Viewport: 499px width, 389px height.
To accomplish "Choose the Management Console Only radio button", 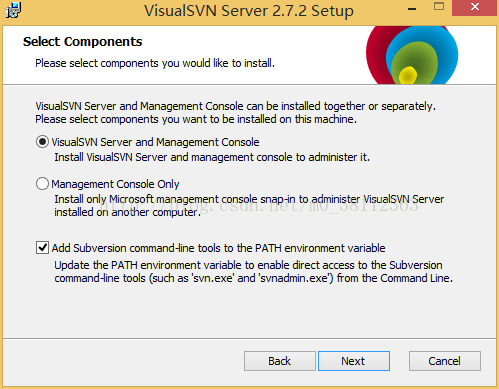I will point(42,184).
